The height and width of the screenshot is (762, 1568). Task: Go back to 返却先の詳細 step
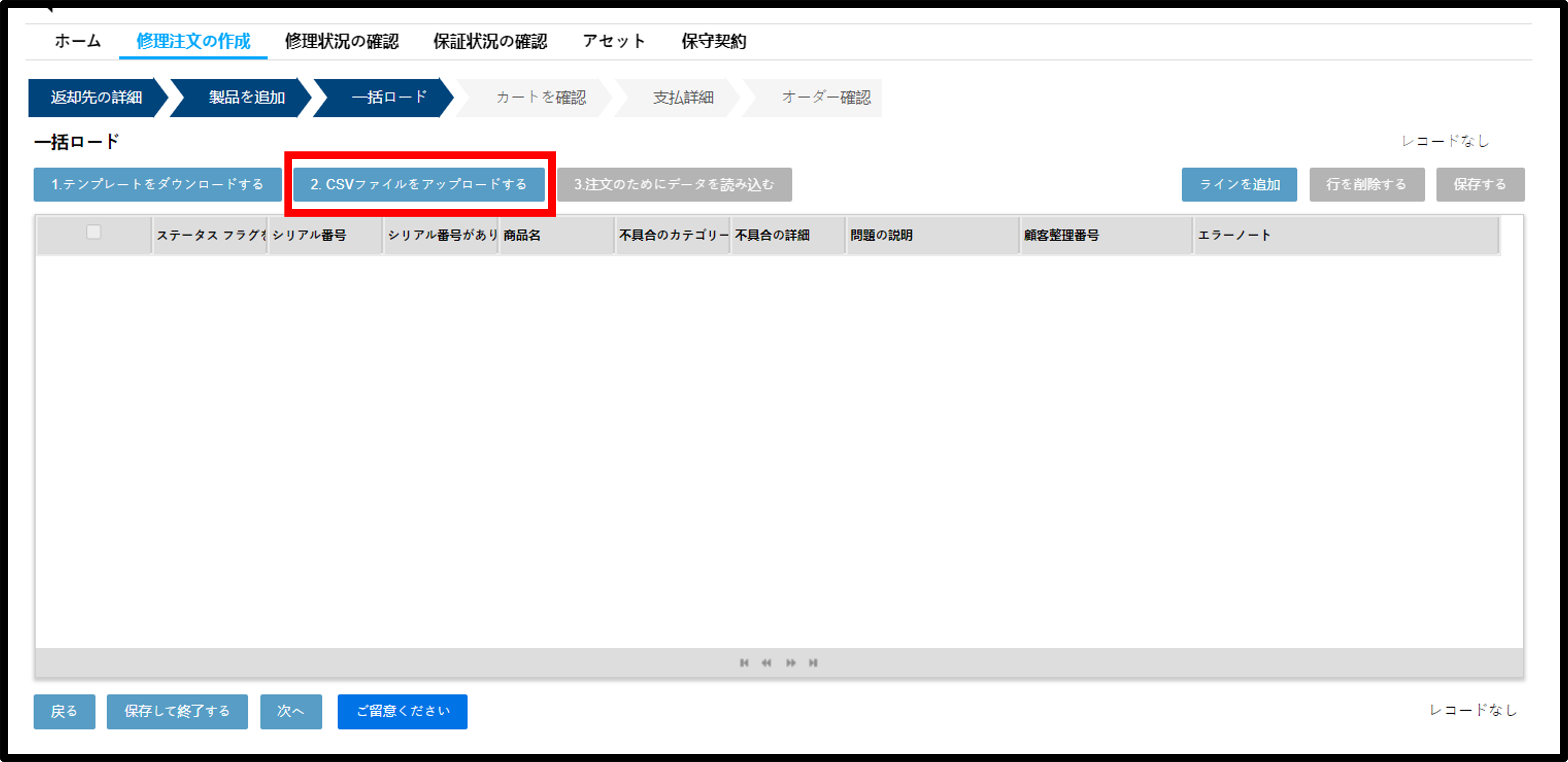pyautogui.click(x=96, y=97)
